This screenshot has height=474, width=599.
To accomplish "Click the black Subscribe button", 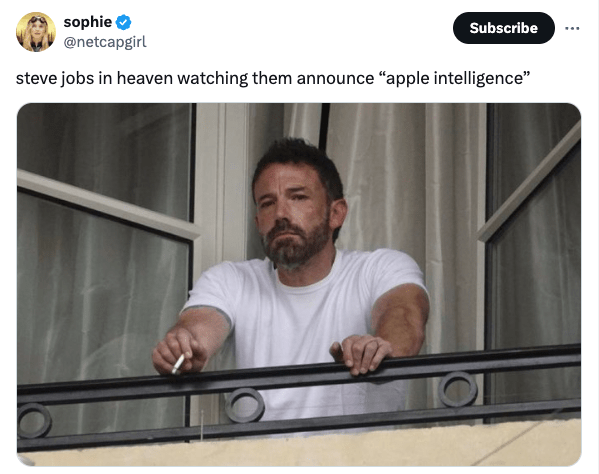I will click(503, 28).
